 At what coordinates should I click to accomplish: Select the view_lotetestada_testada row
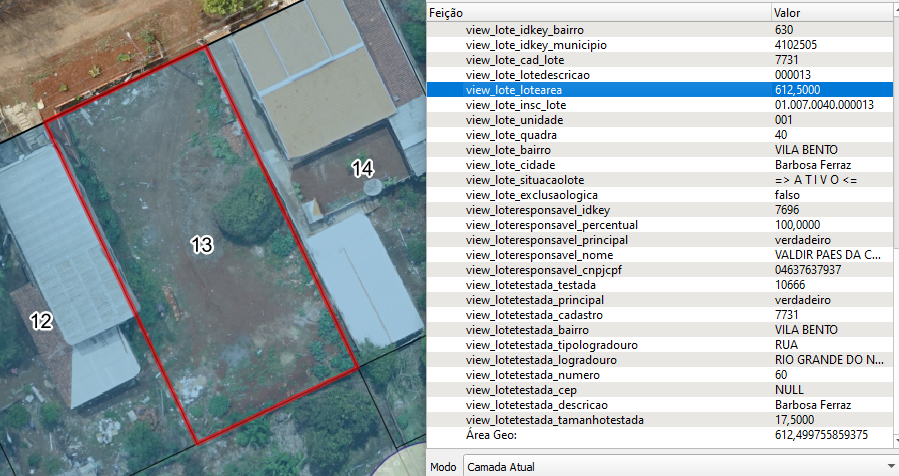(x=660, y=285)
